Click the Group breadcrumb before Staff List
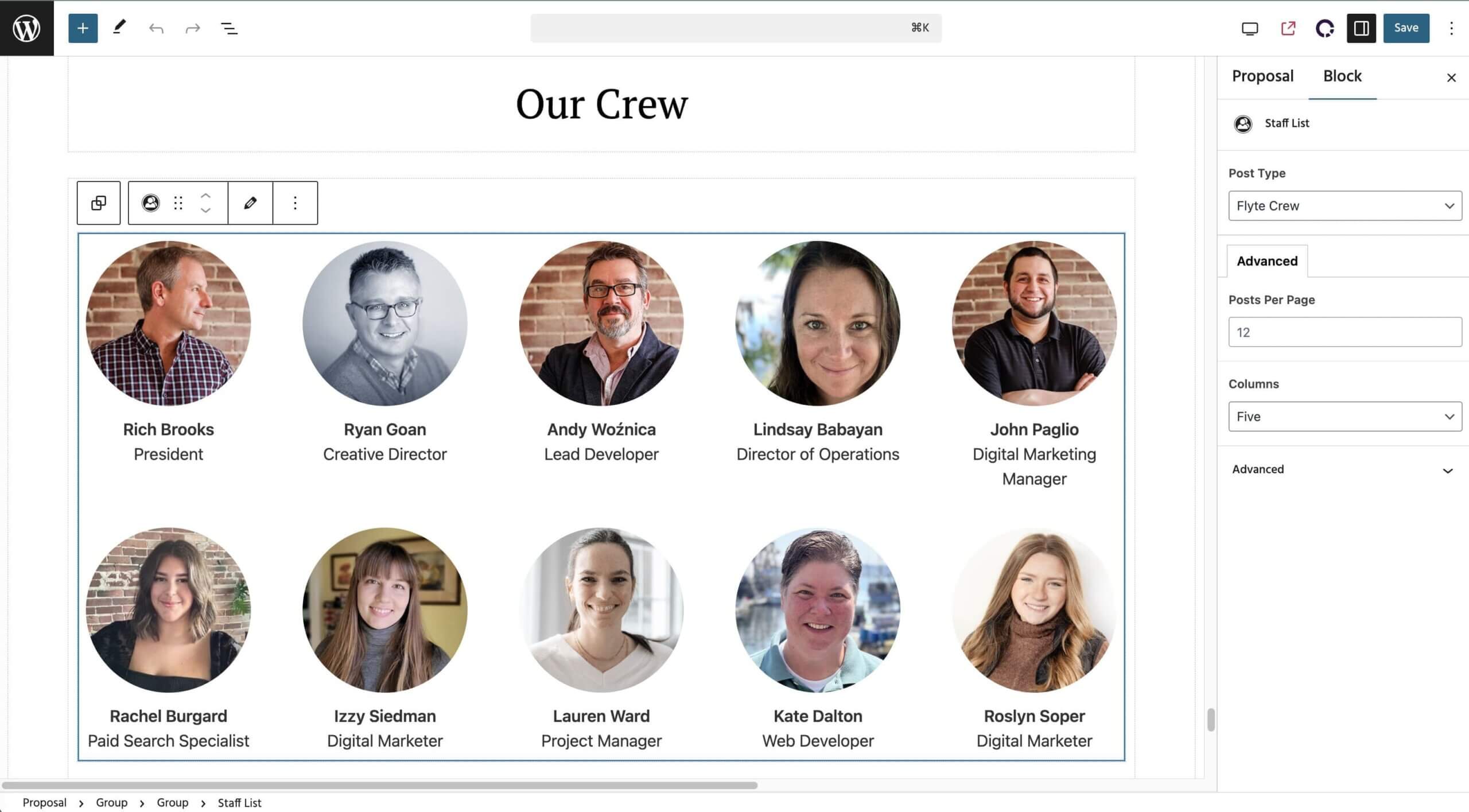 pos(173,802)
